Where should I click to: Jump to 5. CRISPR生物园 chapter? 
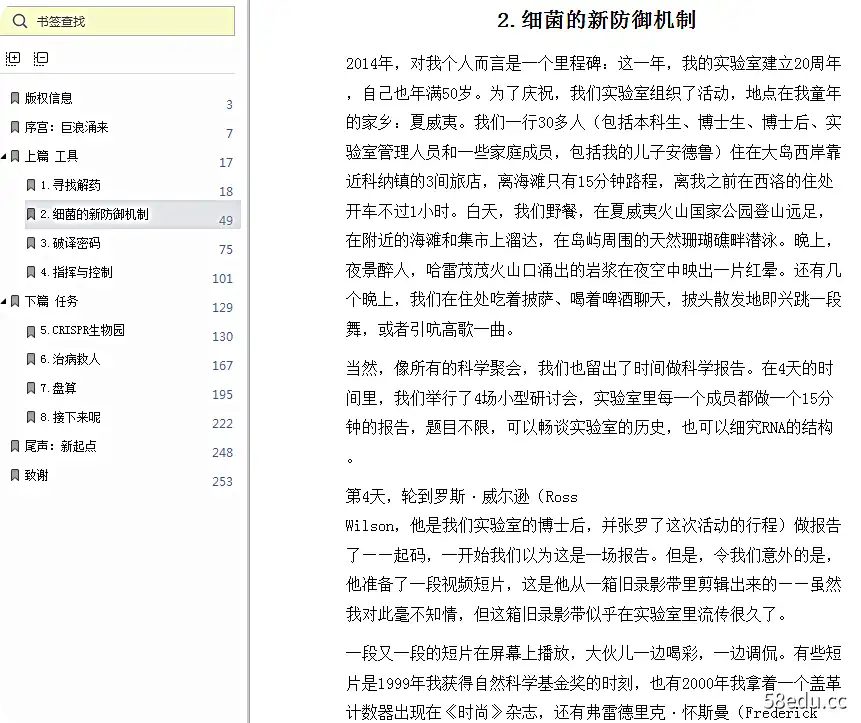point(82,330)
